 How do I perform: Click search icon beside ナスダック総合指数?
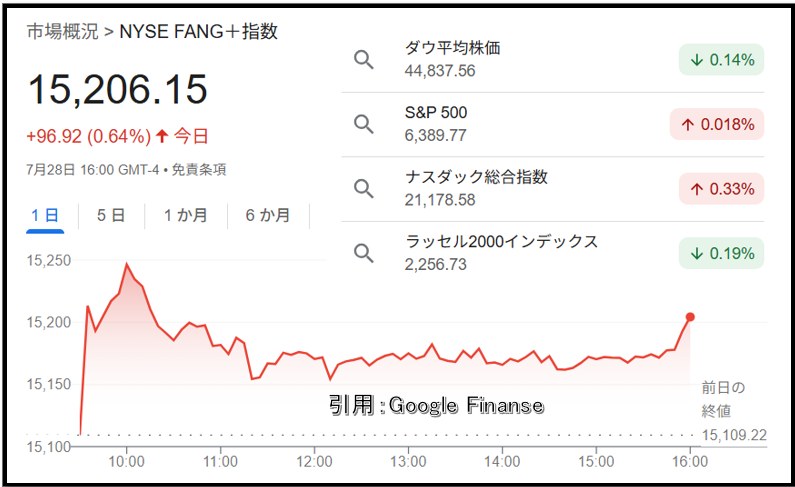[x=364, y=189]
